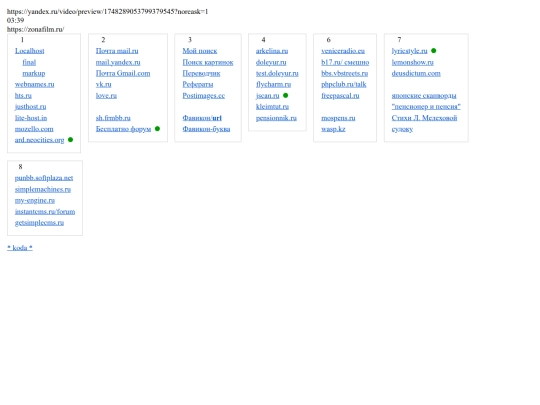
Task: Open Мой поиск link
Action: click(x=200, y=51)
